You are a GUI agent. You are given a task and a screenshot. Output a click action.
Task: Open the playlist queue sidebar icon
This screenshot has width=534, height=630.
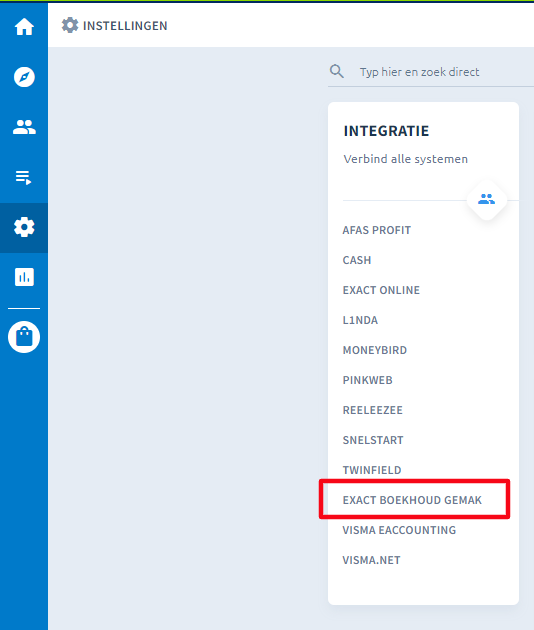point(23,177)
